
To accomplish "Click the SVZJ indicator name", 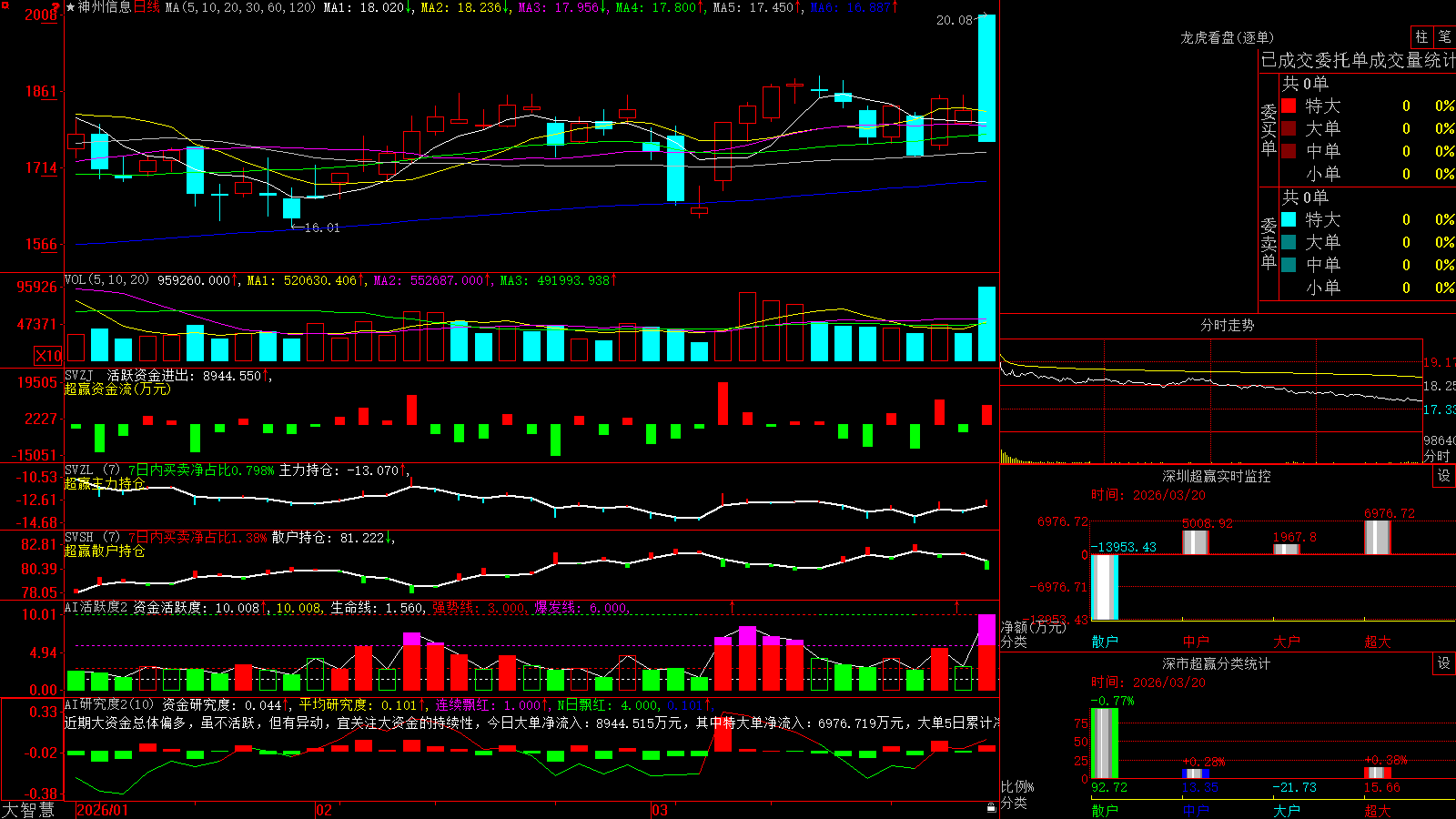I will point(79,375).
